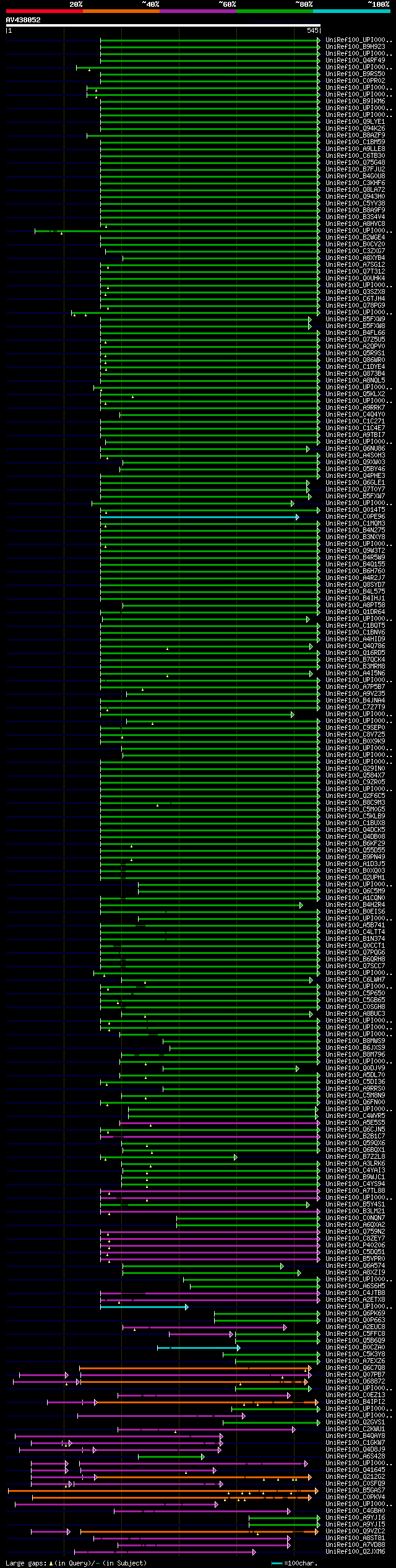Select the UniRef100_B4QAY8 label
This screenshot has width=396, height=1568.
click(x=355, y=1436)
